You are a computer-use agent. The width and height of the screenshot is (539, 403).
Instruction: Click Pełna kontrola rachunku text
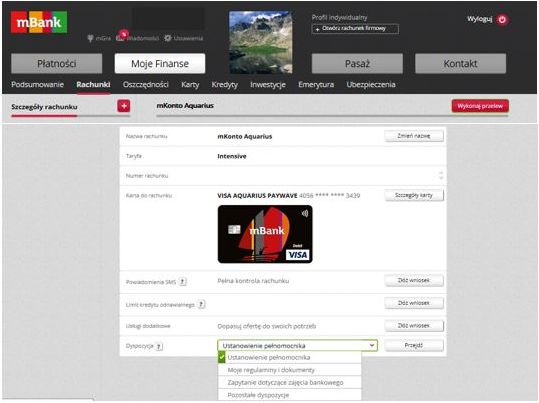coord(253,281)
